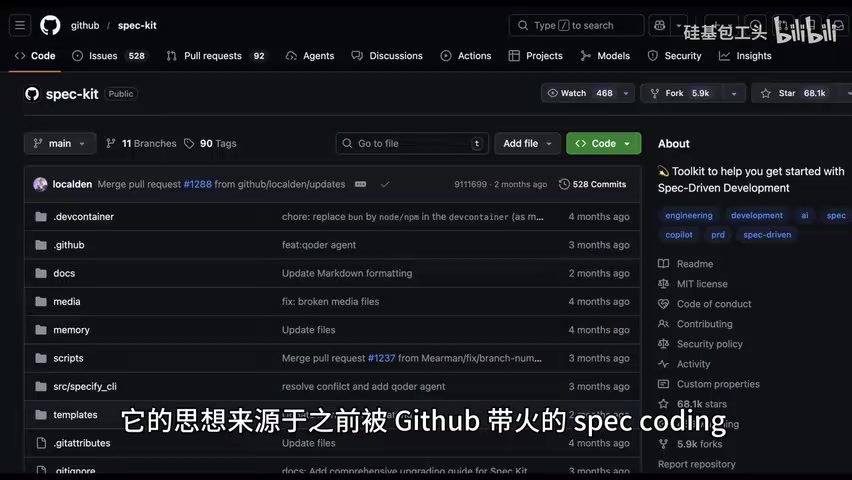Open the templates folder
This screenshot has height=480, width=852.
(x=76, y=414)
